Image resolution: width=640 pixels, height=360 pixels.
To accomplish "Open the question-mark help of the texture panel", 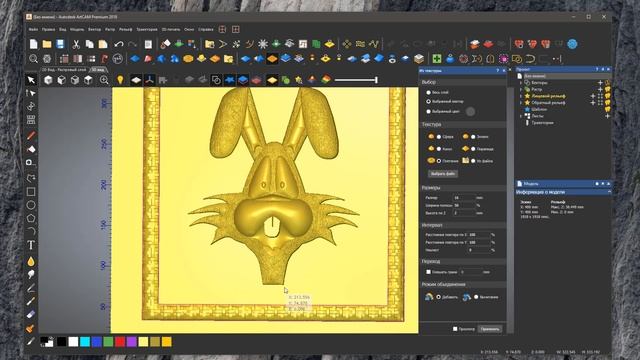I will (x=498, y=71).
